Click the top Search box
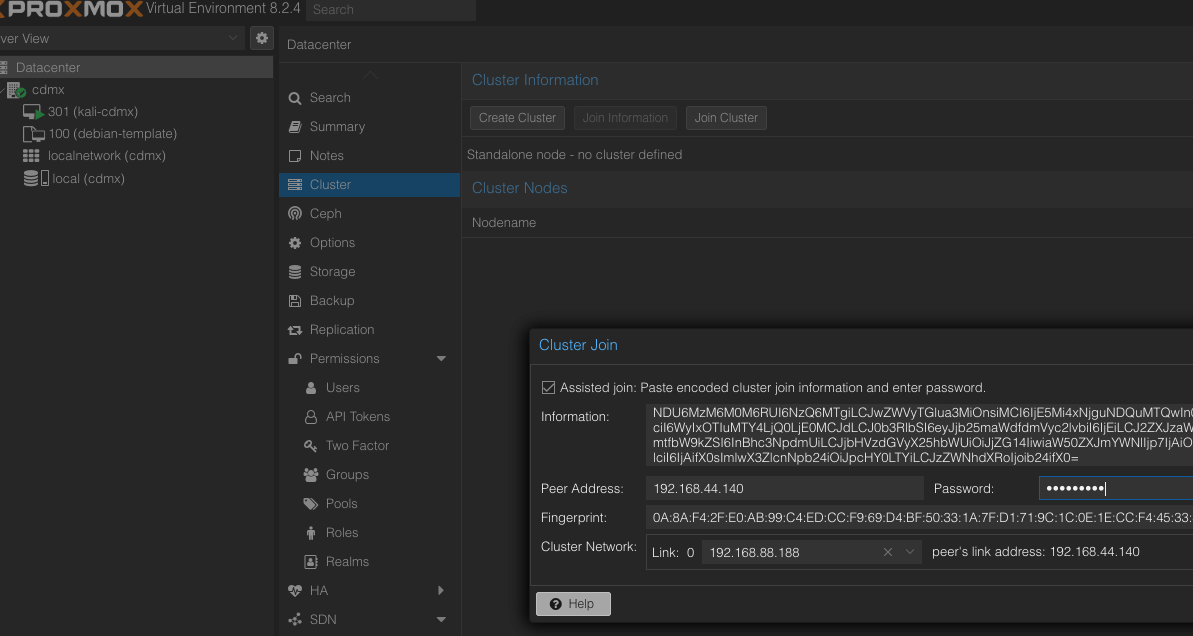This screenshot has width=1193, height=636. coord(390,10)
